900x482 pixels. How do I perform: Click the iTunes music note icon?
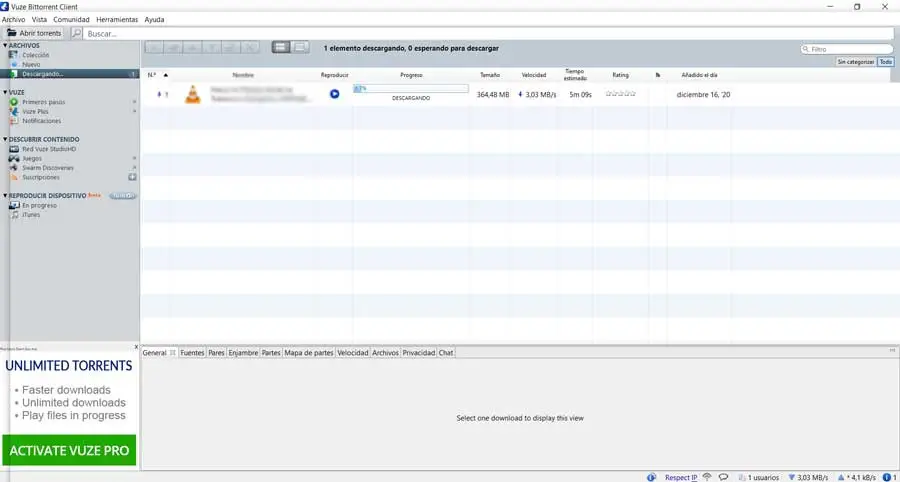[x=15, y=215]
